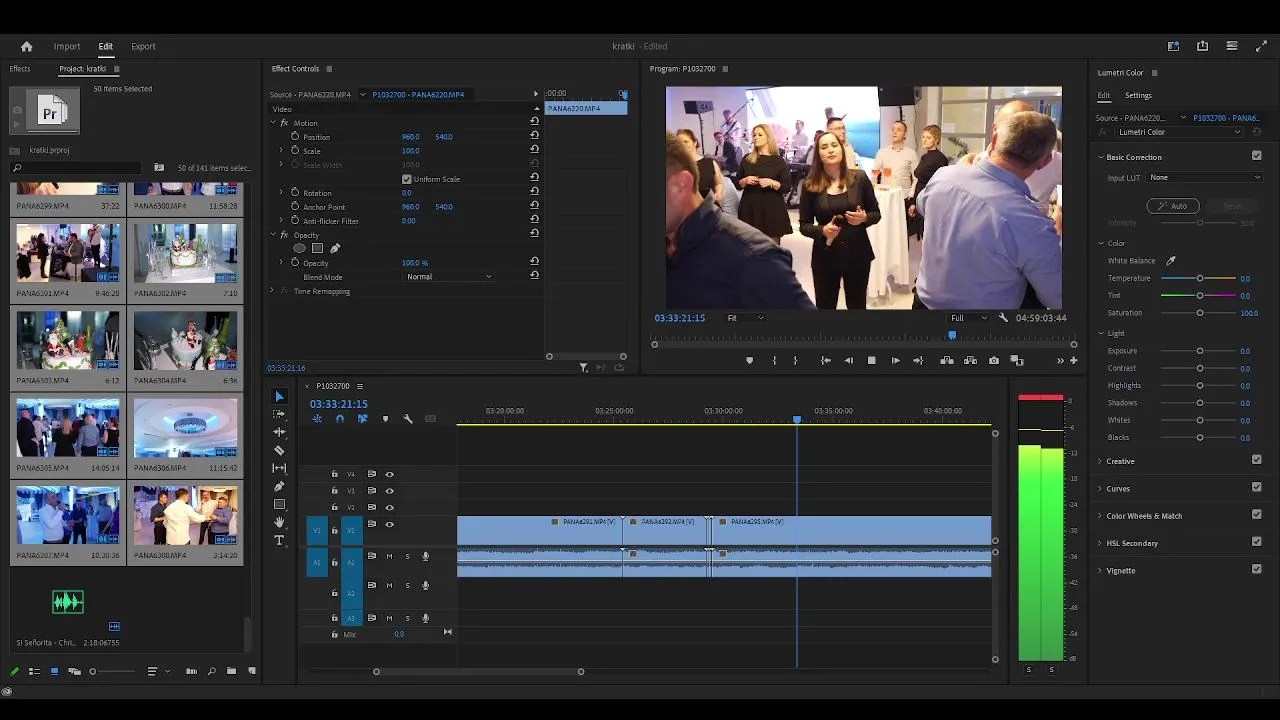Open Program monitor button editor plus

[1074, 360]
